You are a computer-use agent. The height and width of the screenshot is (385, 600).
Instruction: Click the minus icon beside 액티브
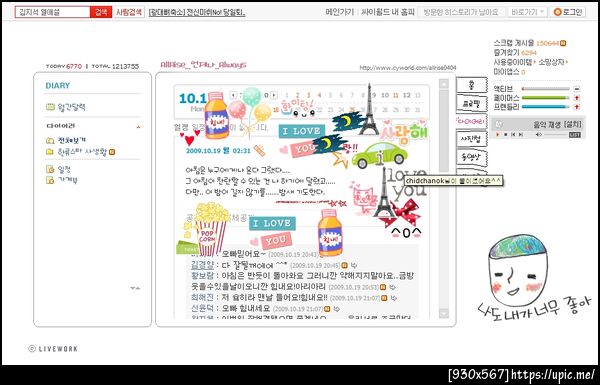(x=577, y=89)
